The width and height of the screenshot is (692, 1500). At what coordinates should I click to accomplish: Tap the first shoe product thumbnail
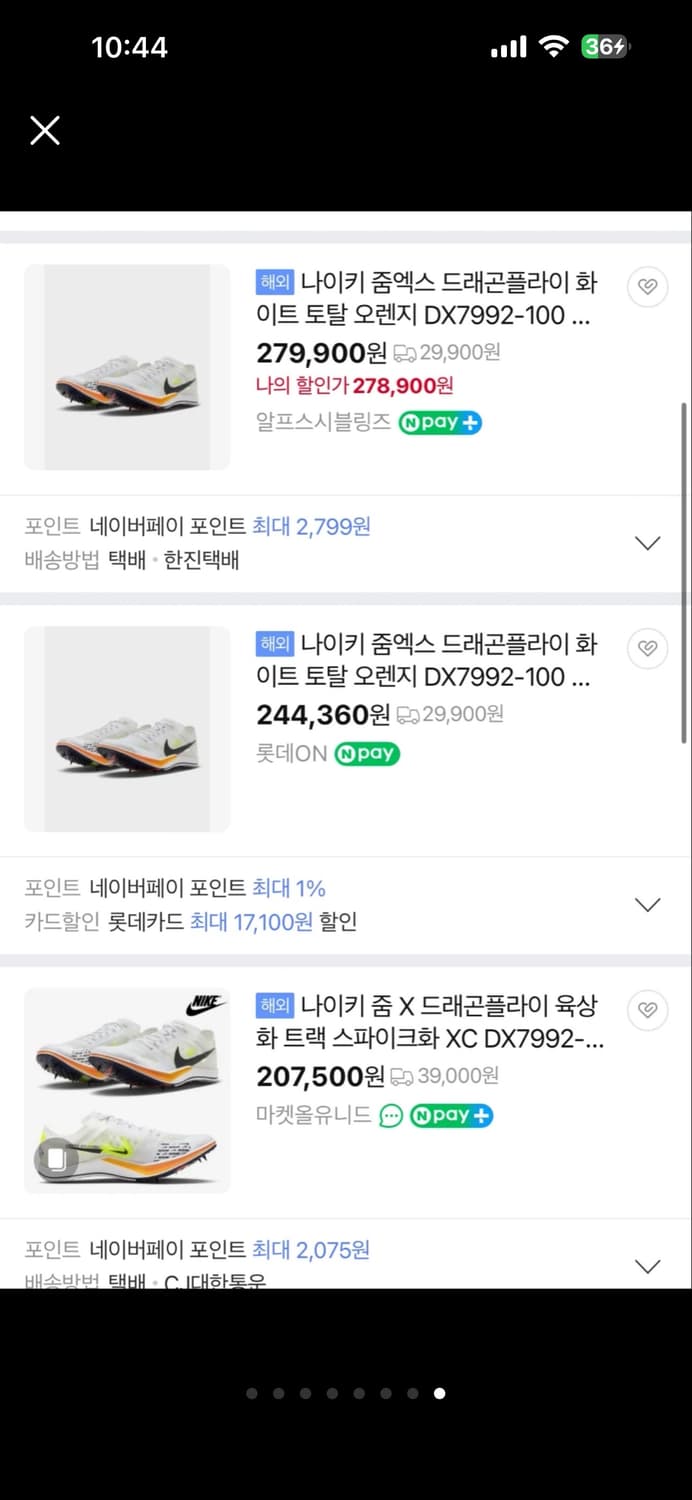[126, 367]
